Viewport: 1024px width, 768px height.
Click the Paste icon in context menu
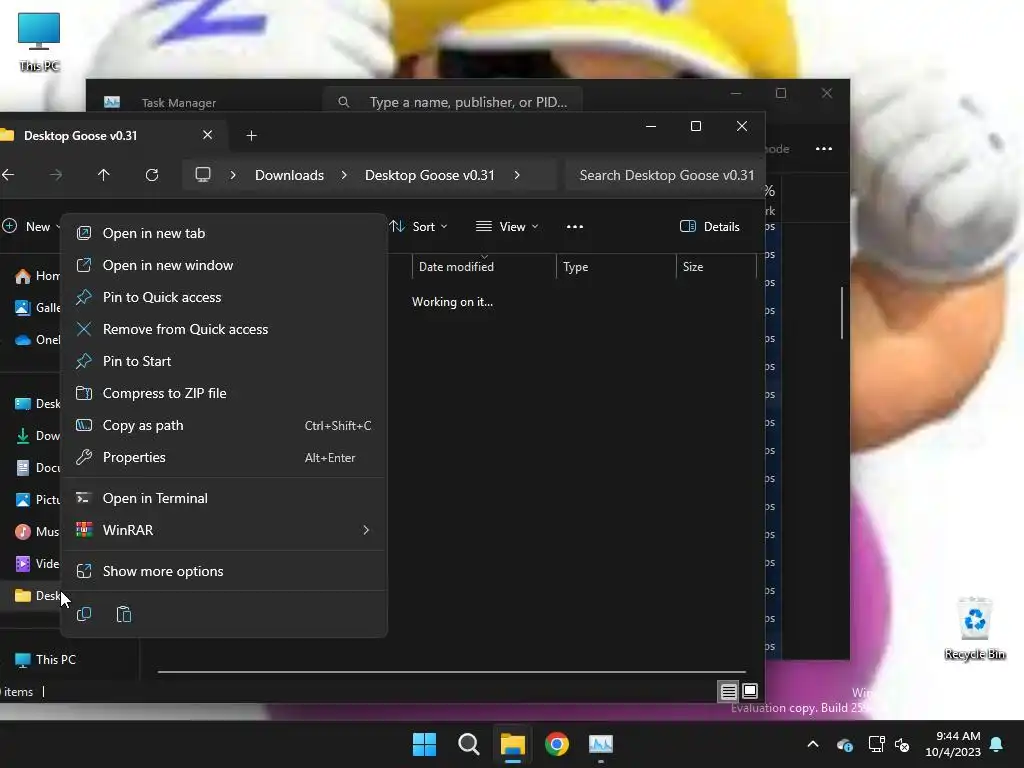click(x=124, y=615)
